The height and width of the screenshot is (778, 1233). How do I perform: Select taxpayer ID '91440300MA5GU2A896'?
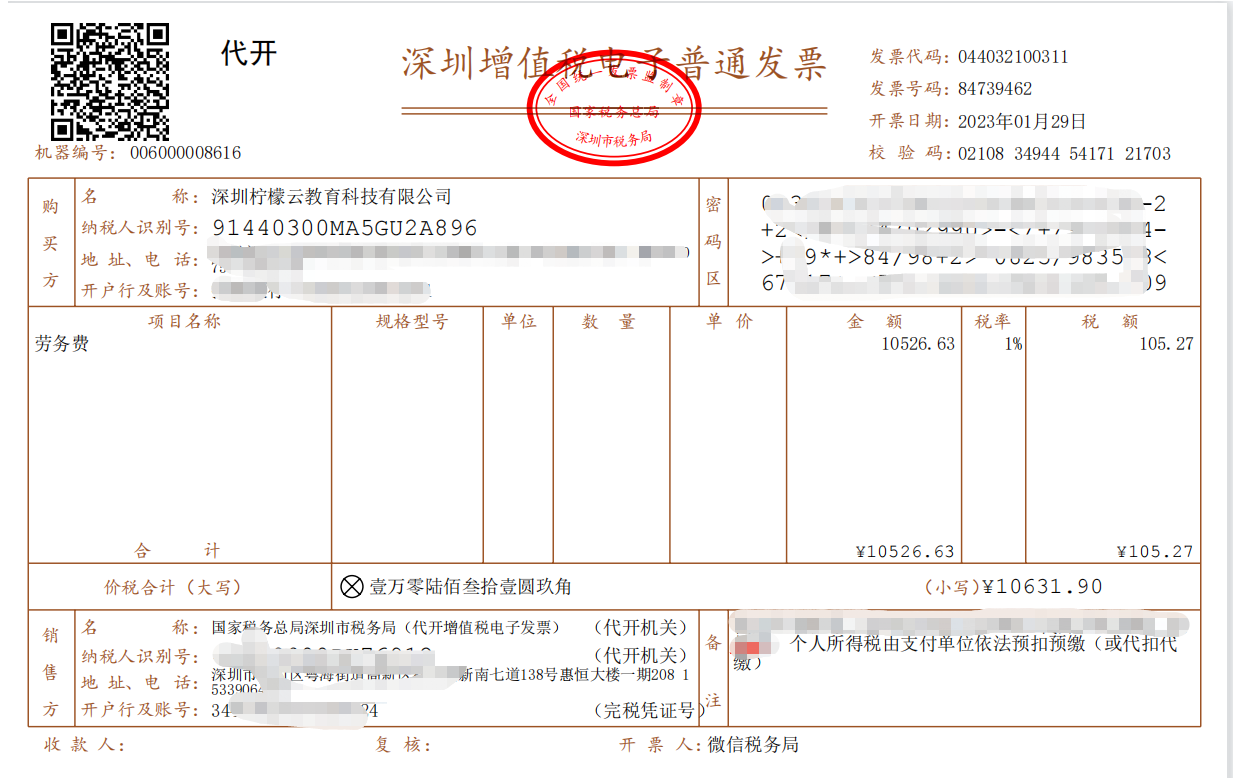[345, 228]
